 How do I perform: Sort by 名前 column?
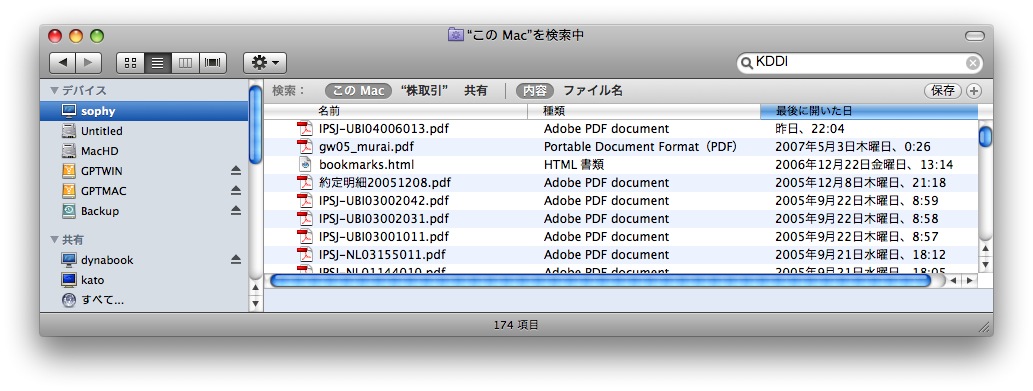(x=396, y=111)
